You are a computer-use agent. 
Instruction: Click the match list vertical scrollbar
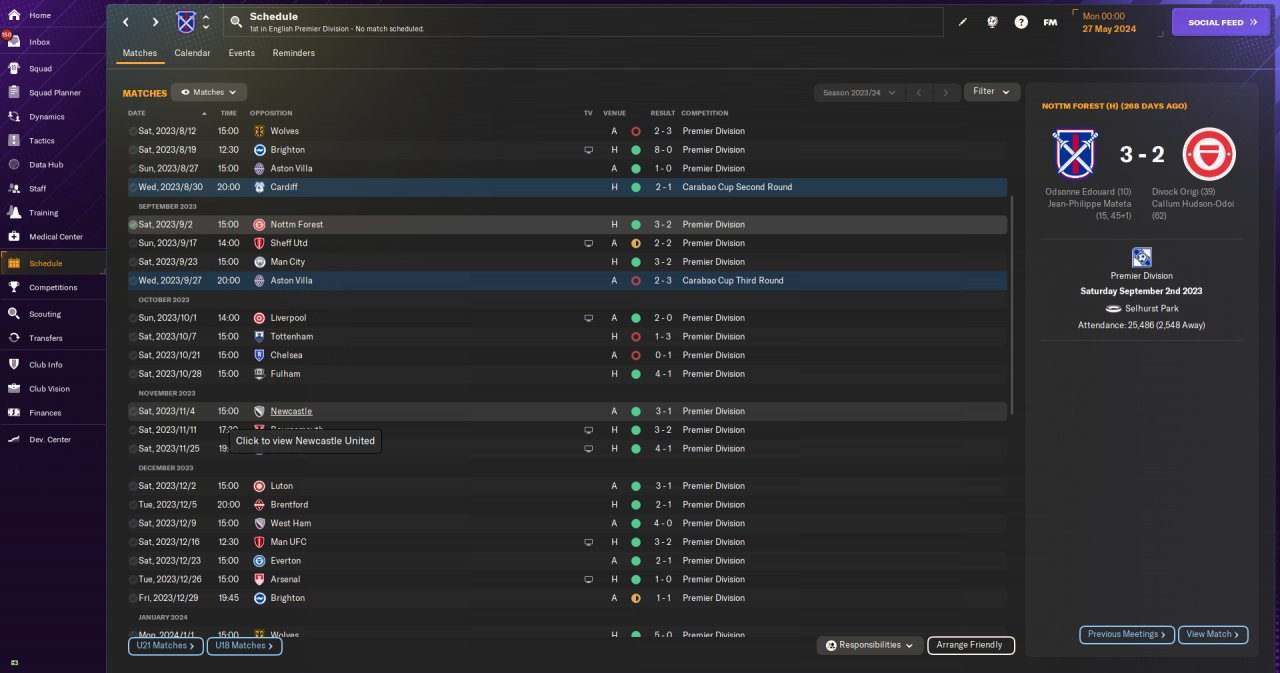pyautogui.click(x=1013, y=305)
